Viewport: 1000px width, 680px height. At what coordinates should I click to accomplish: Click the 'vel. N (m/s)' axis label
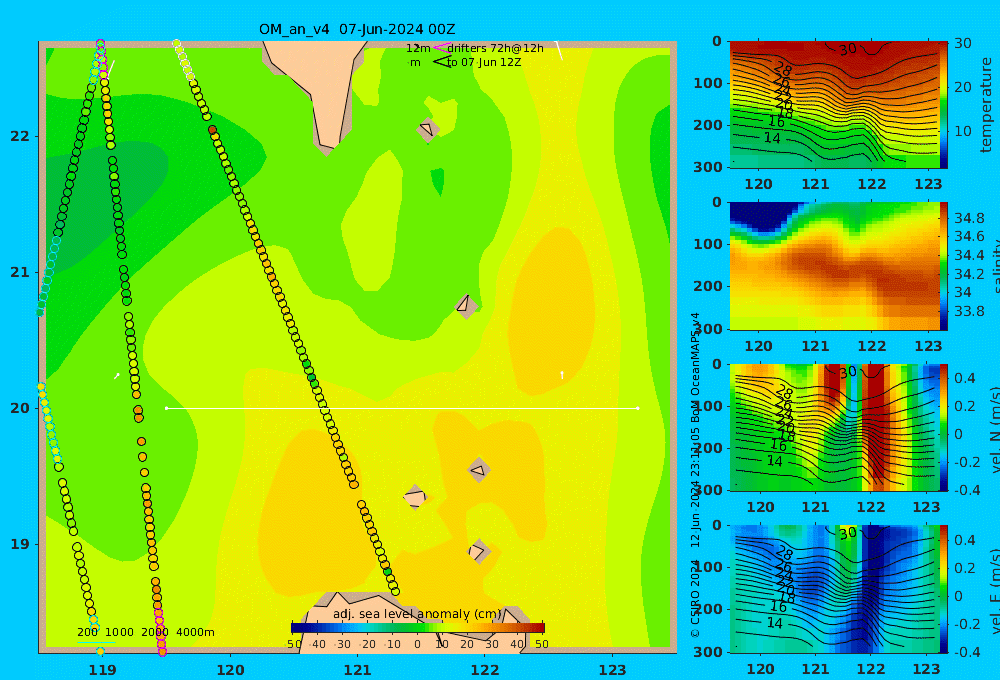pos(994,429)
